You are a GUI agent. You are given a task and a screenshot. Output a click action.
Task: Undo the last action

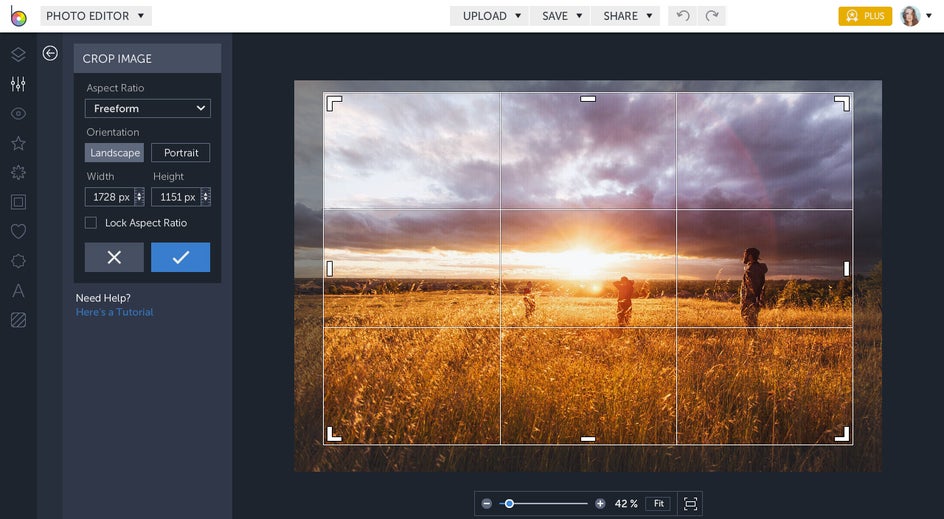(683, 16)
